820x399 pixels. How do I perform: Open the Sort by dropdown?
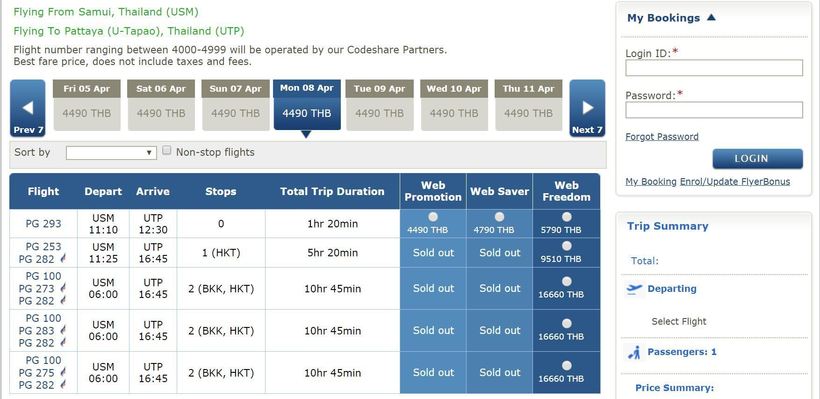111,153
